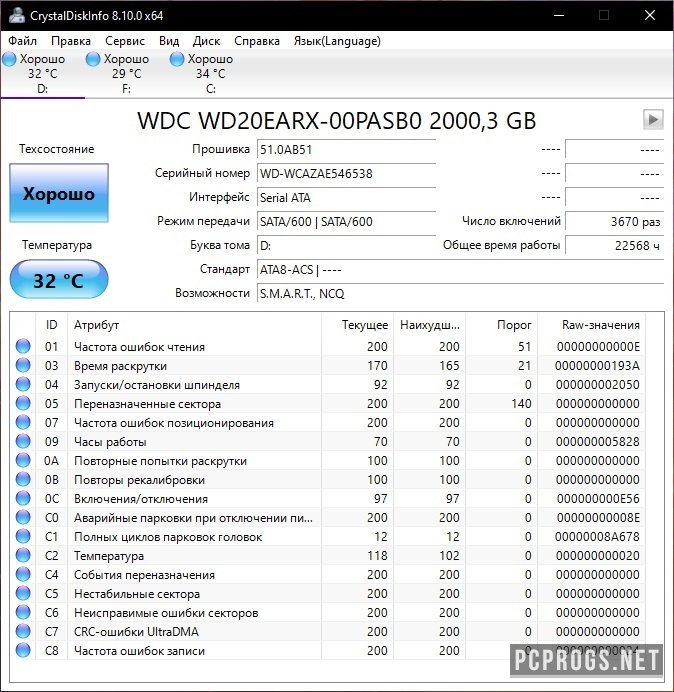Click the next disk arrow button
This screenshot has height=692, width=674.
tap(653, 119)
